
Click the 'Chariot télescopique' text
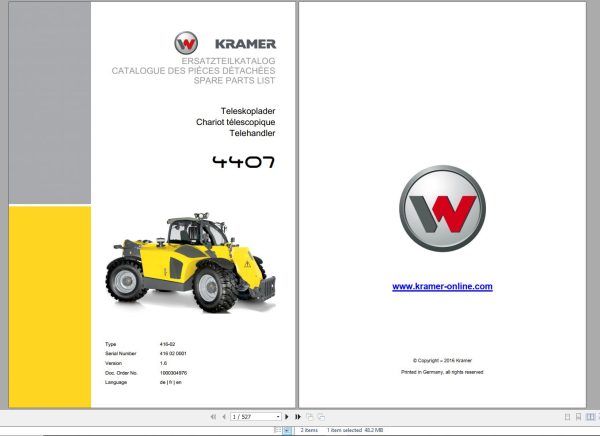[x=235, y=122]
